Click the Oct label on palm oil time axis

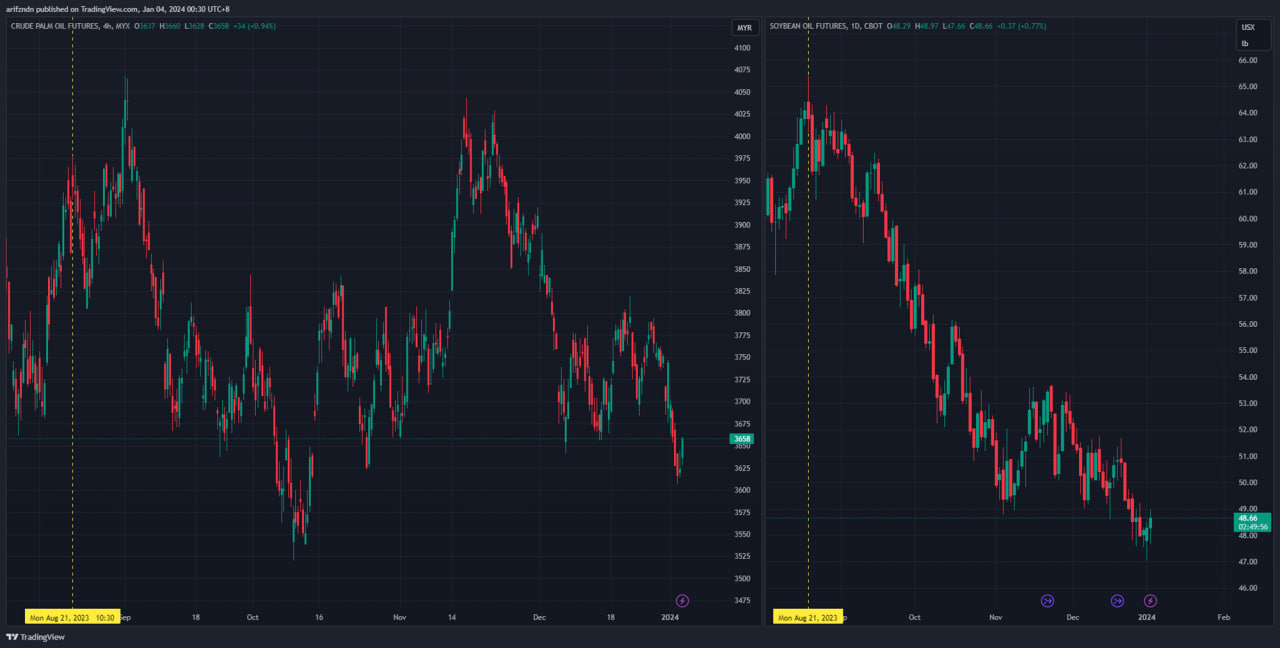point(253,617)
